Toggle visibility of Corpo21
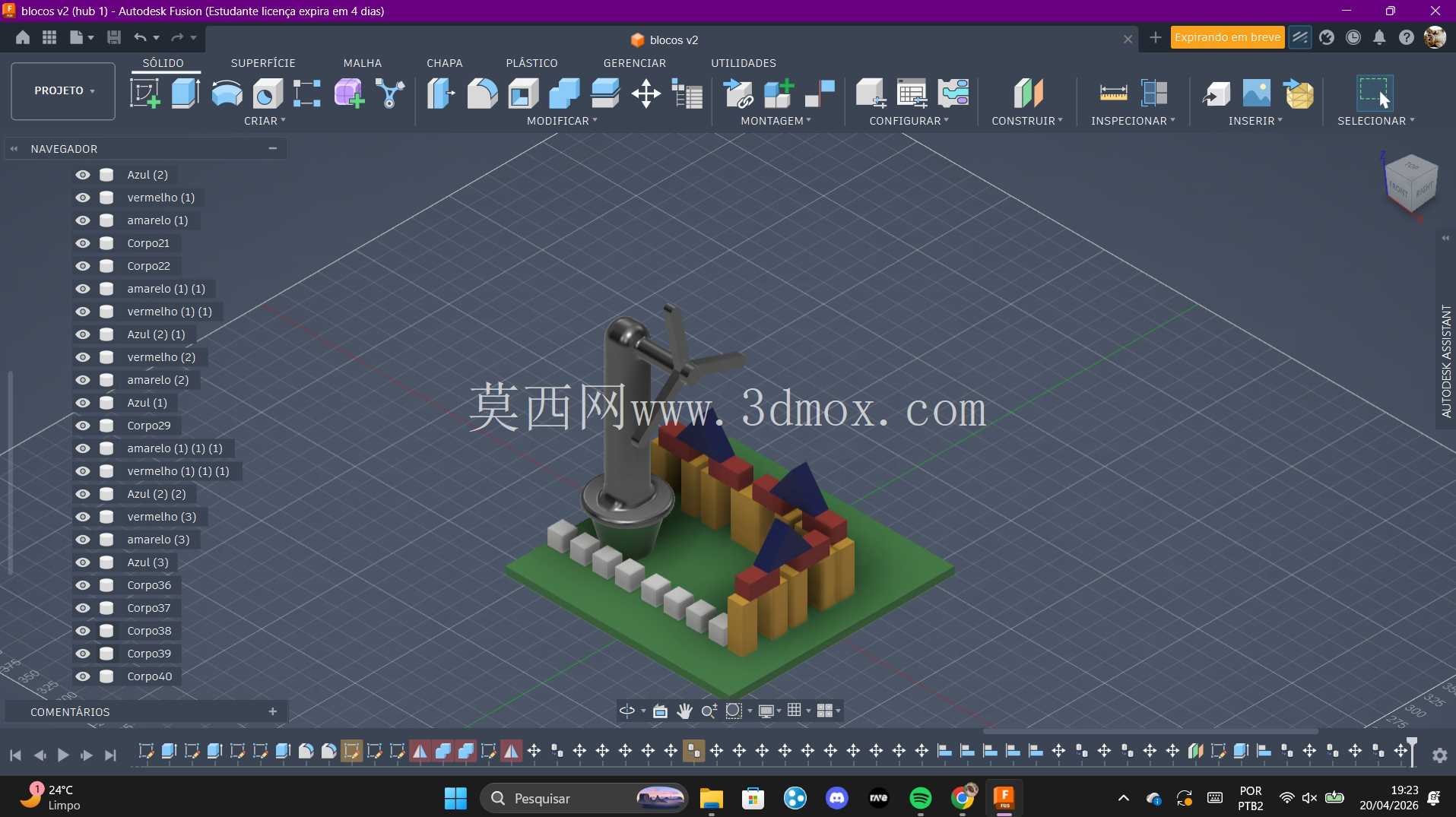Image resolution: width=1456 pixels, height=817 pixels. 83,243
